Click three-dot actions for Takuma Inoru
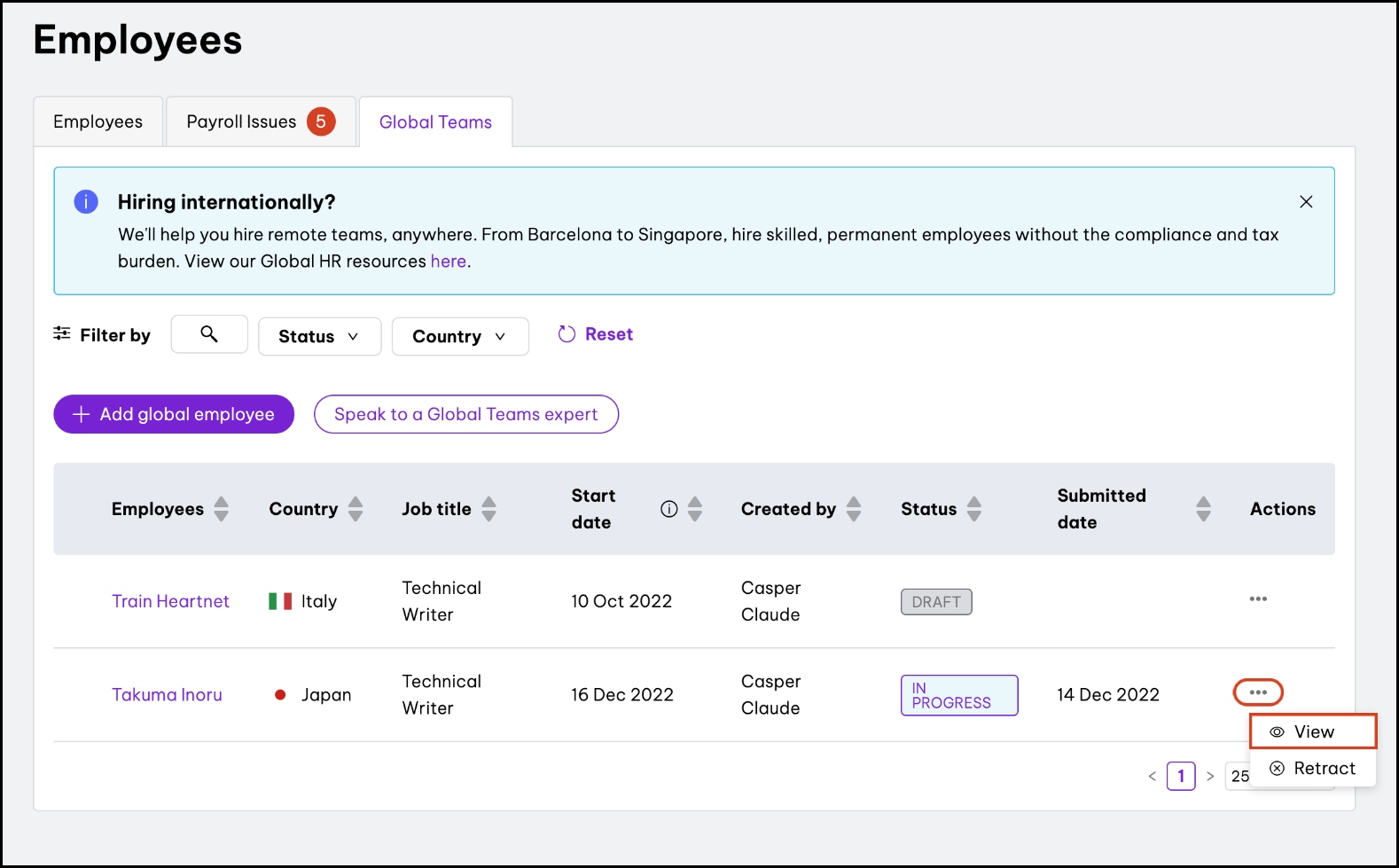Image resolution: width=1399 pixels, height=868 pixels. click(1257, 692)
